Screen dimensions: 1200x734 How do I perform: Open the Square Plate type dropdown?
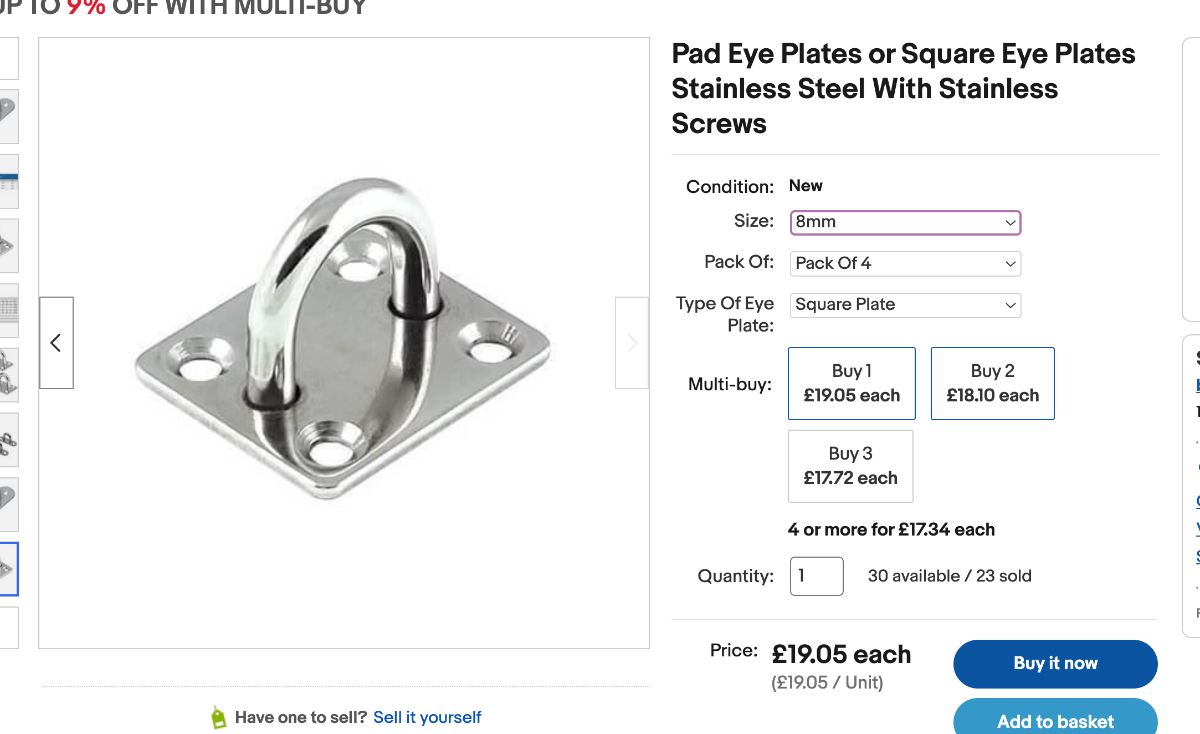[x=905, y=304]
